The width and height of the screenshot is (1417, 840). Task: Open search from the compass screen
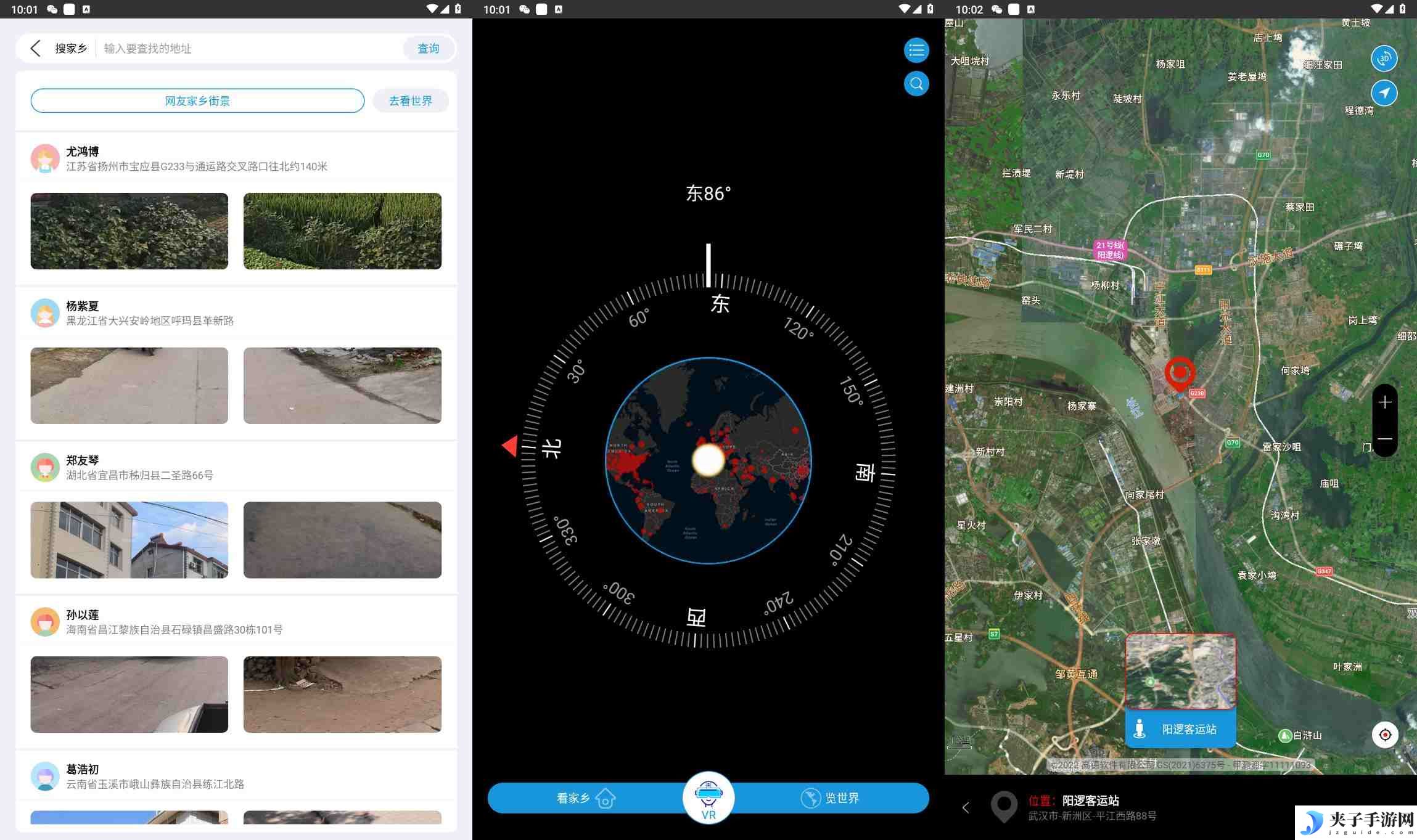(x=916, y=84)
